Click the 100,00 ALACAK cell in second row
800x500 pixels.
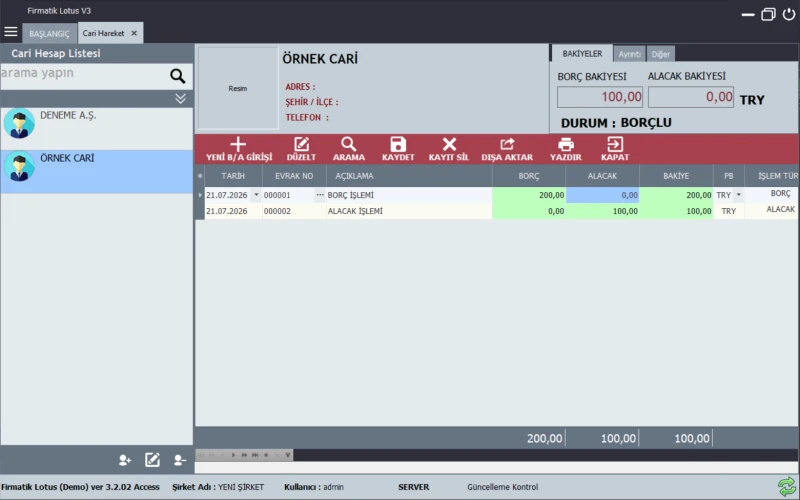pyautogui.click(x=602, y=211)
